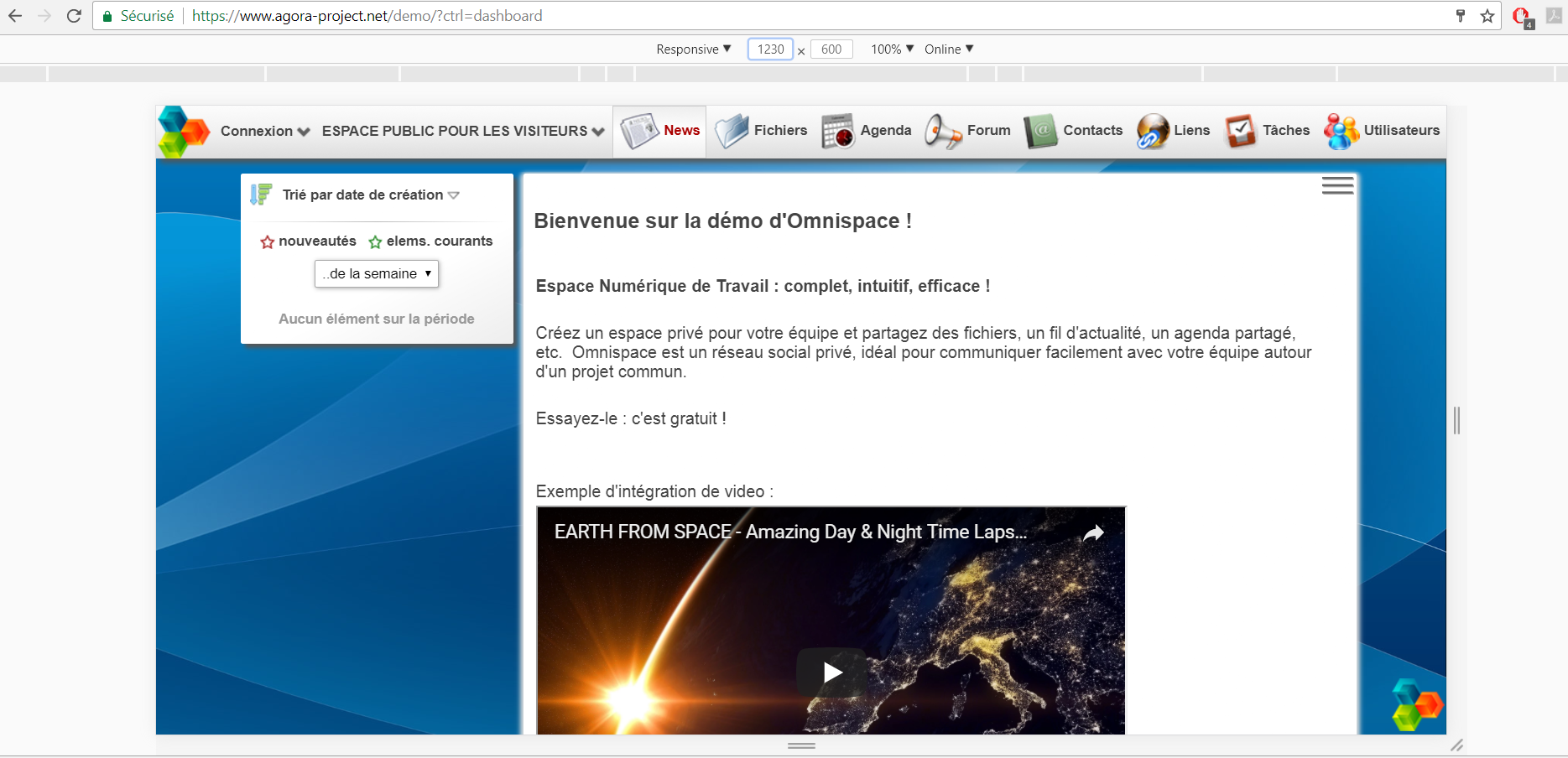Open the hamburger menu on news panel
The height and width of the screenshot is (758, 1568).
pyautogui.click(x=1337, y=186)
